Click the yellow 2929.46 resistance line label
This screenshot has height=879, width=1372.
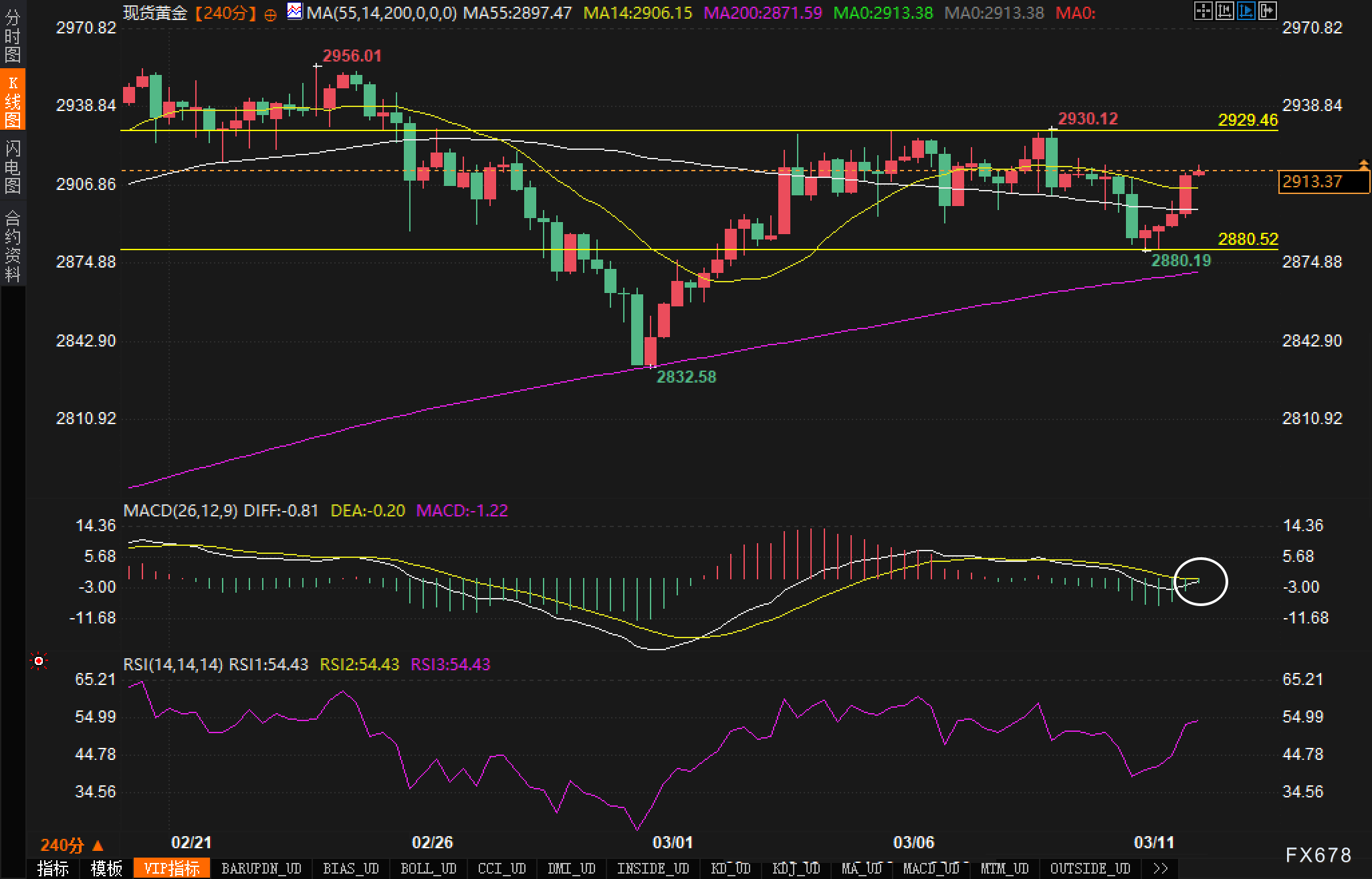pyautogui.click(x=1247, y=120)
